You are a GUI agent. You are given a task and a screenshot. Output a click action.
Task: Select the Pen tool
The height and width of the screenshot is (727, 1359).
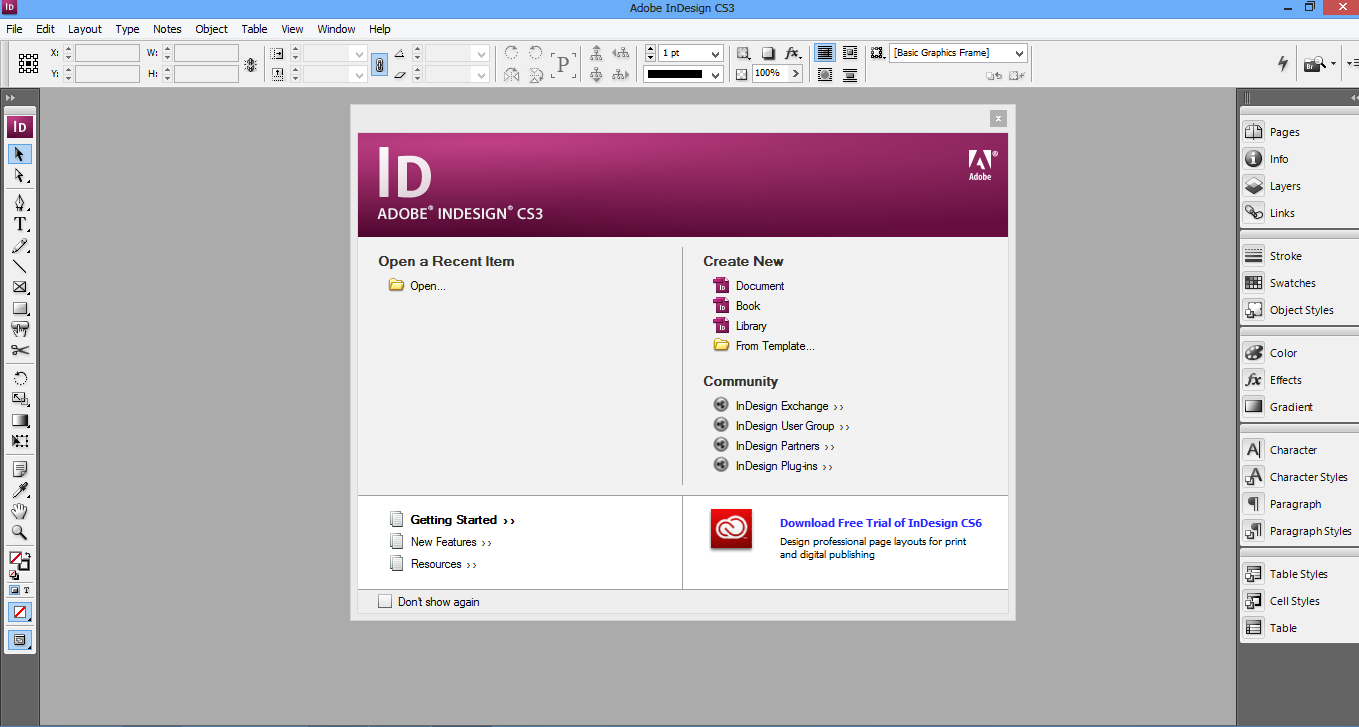20,203
